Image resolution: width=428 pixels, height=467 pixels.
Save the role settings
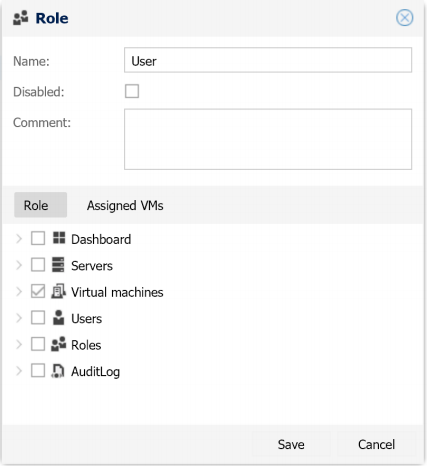pos(291,444)
